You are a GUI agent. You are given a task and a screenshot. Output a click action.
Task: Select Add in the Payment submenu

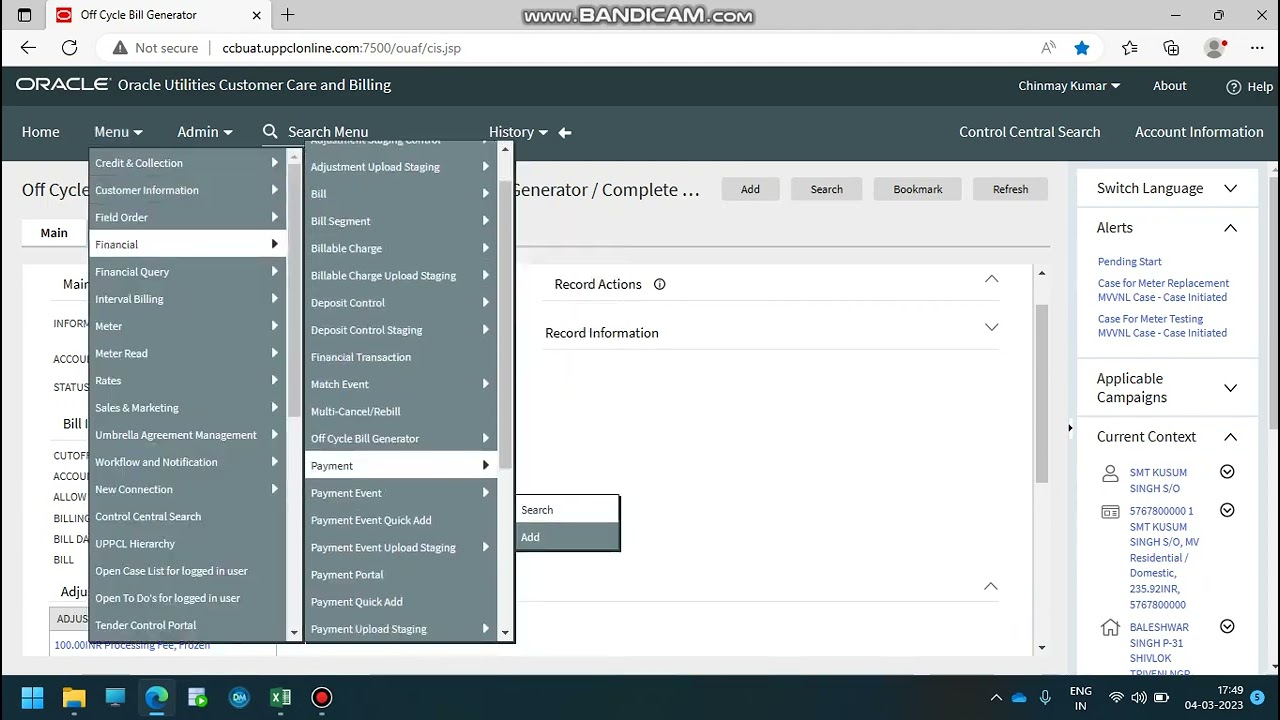567,537
